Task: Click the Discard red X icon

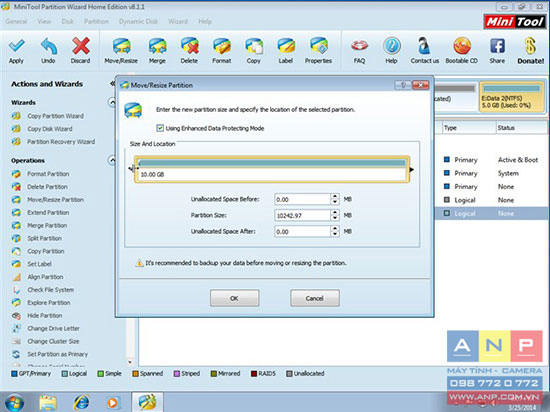Action: pos(81,46)
